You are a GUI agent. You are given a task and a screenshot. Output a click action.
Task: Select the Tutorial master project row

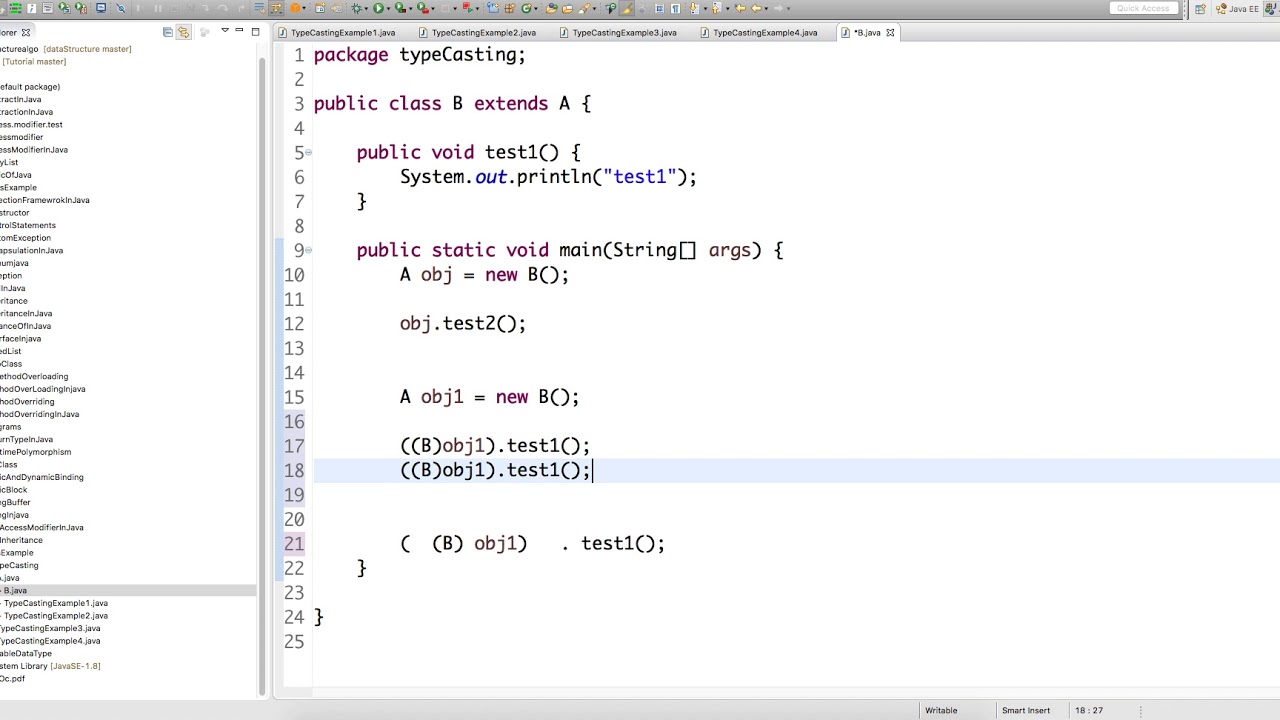pos(34,62)
